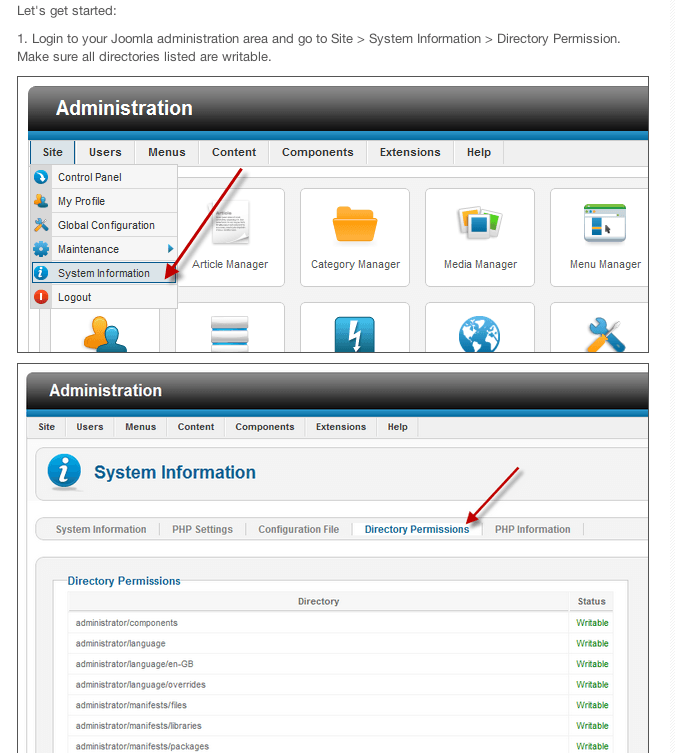
Task: Switch to the System Information tab
Action: (x=101, y=529)
